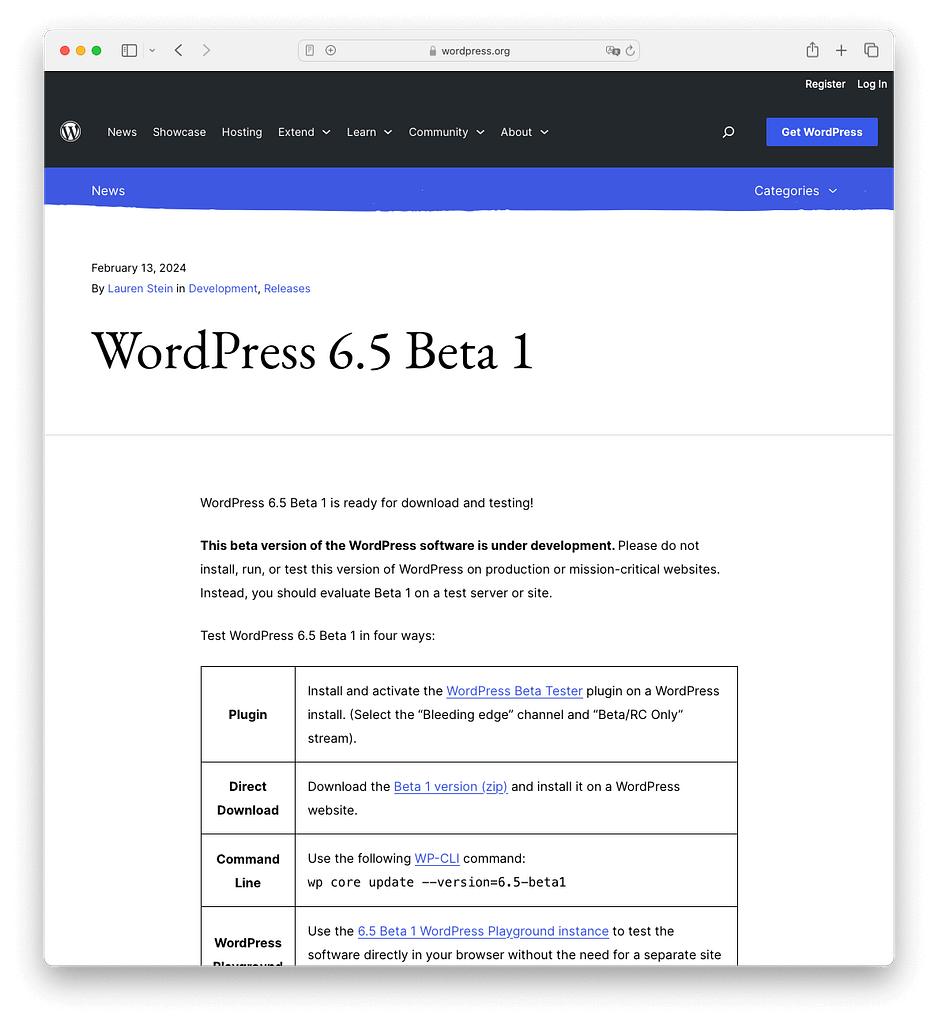This screenshot has height=1024, width=938.
Task: Show tab overview using the tabs icon
Action: (x=870, y=50)
